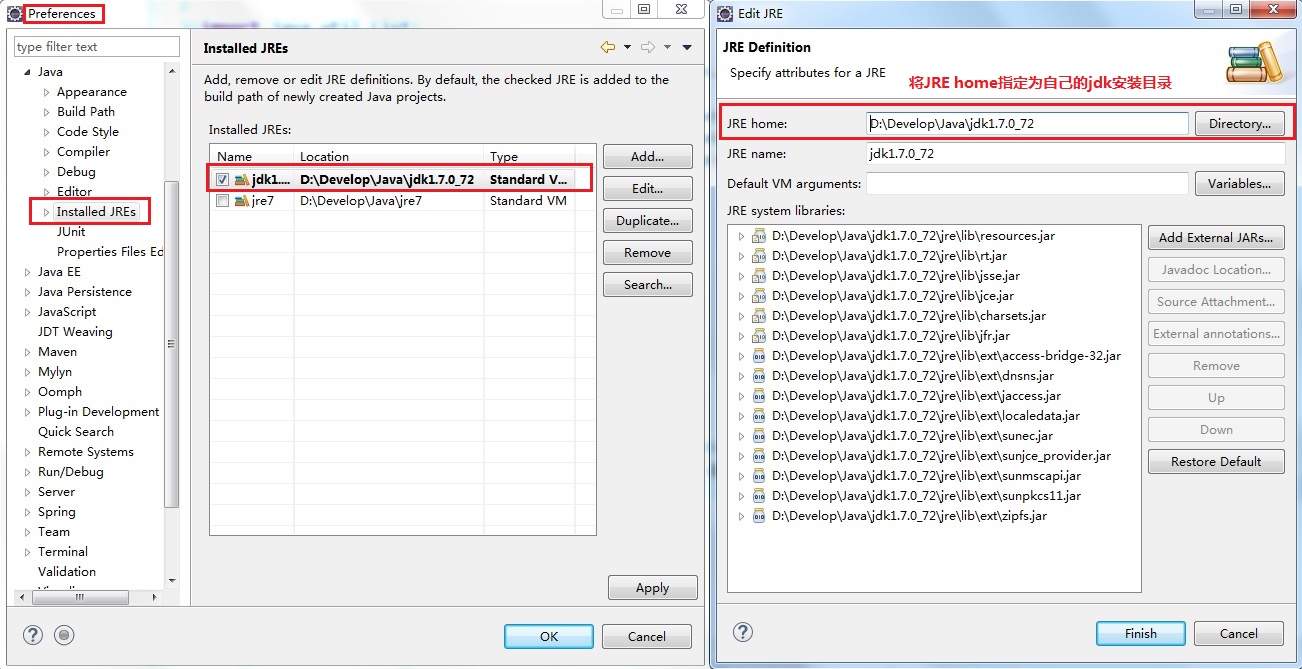Click OK in Preferences dialog

coord(549,636)
